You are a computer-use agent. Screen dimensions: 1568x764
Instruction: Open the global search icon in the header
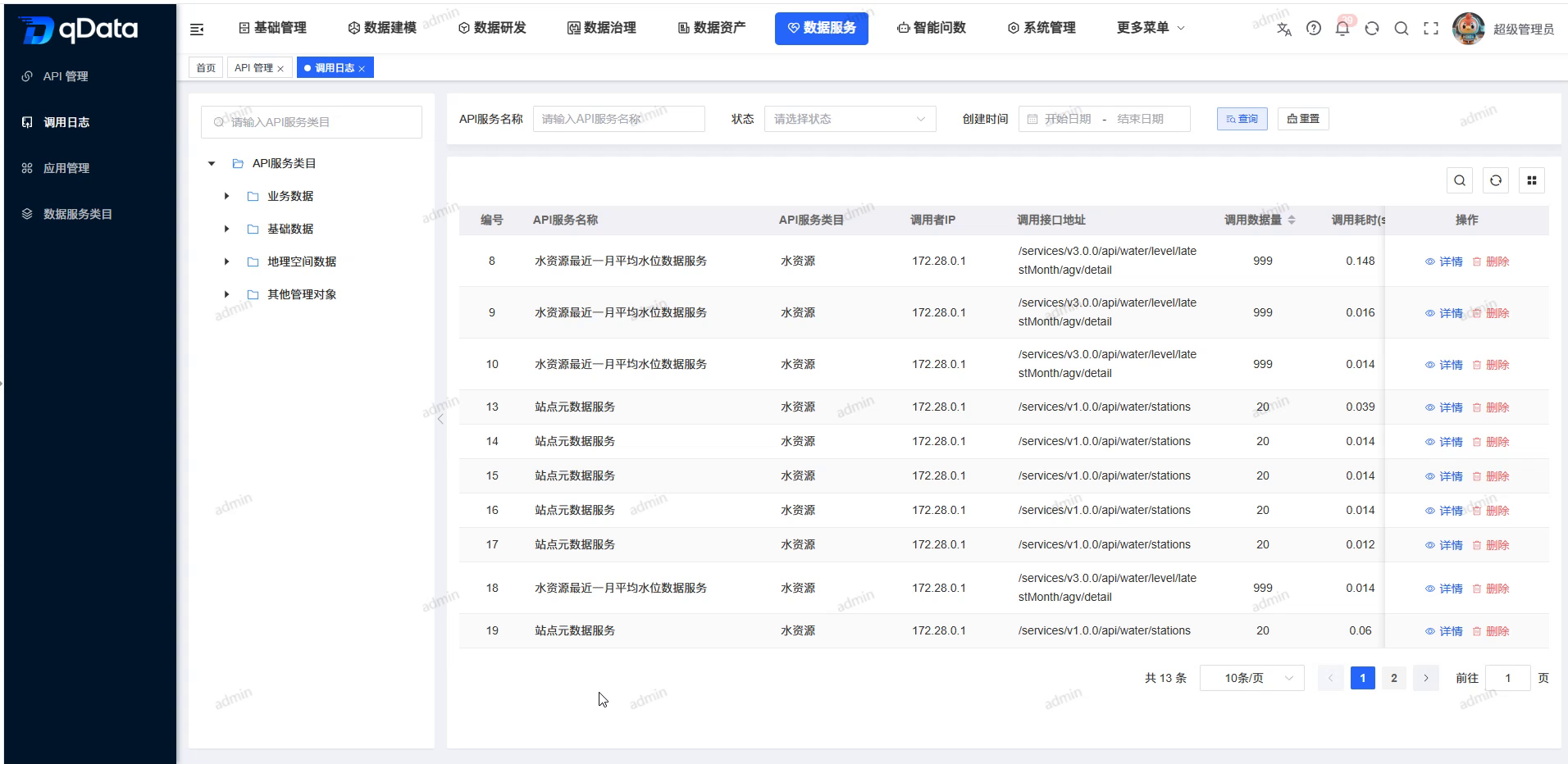(1402, 29)
